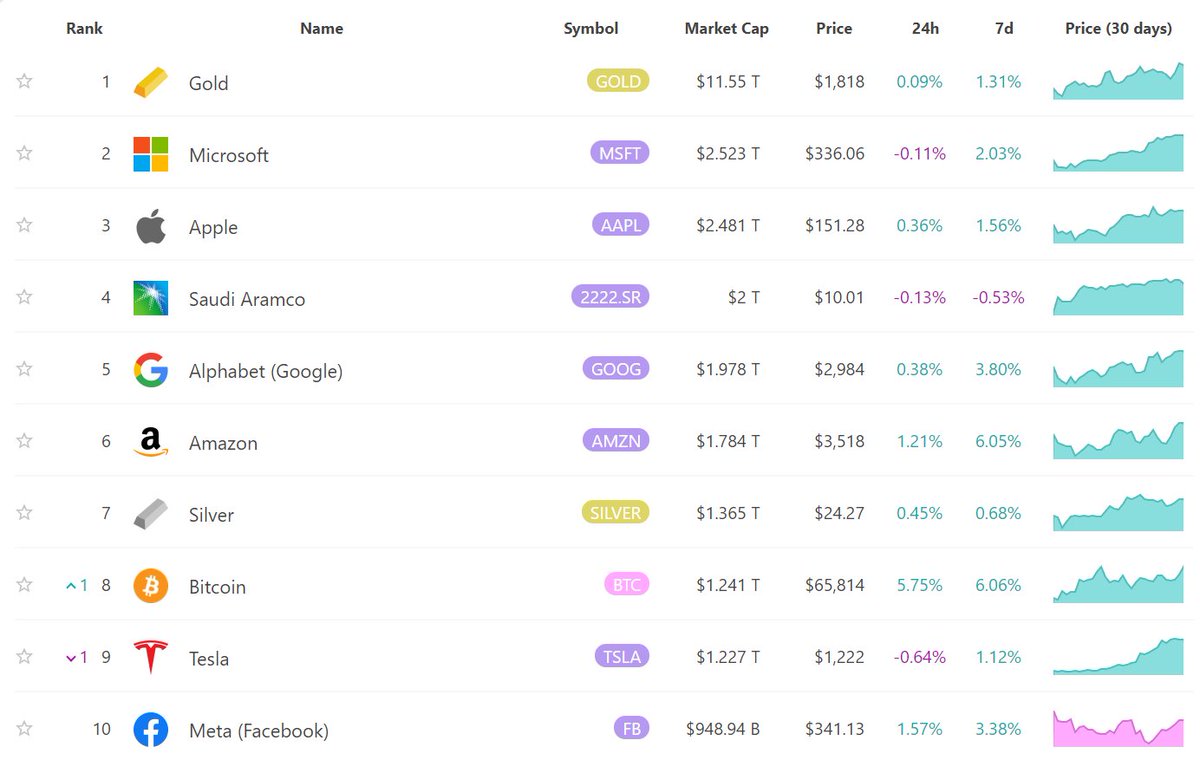The image size is (1200, 760).
Task: Star the Apple row
Action: pos(25,225)
